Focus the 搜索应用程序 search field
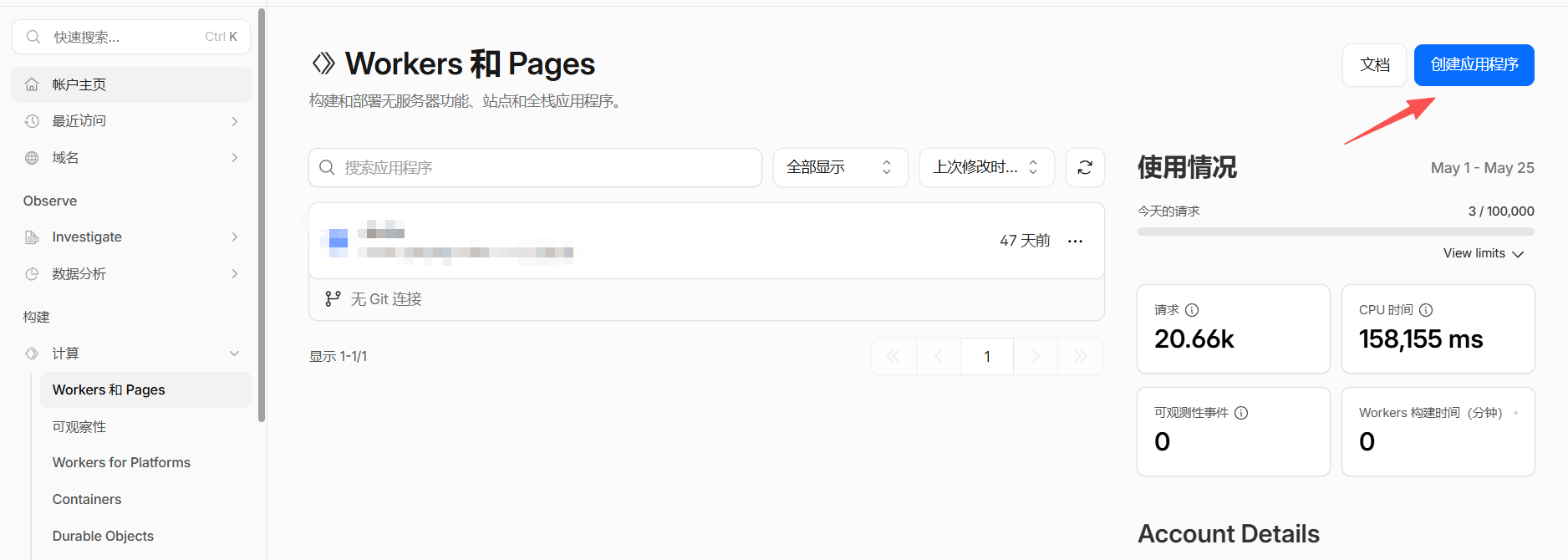Viewport: 1568px width, 560px height. (535, 168)
